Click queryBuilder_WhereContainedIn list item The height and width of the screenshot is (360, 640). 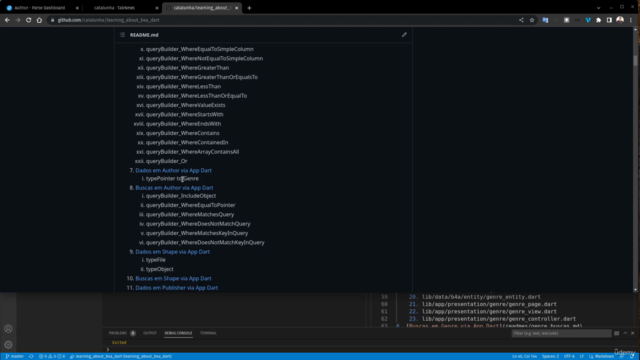click(187, 142)
